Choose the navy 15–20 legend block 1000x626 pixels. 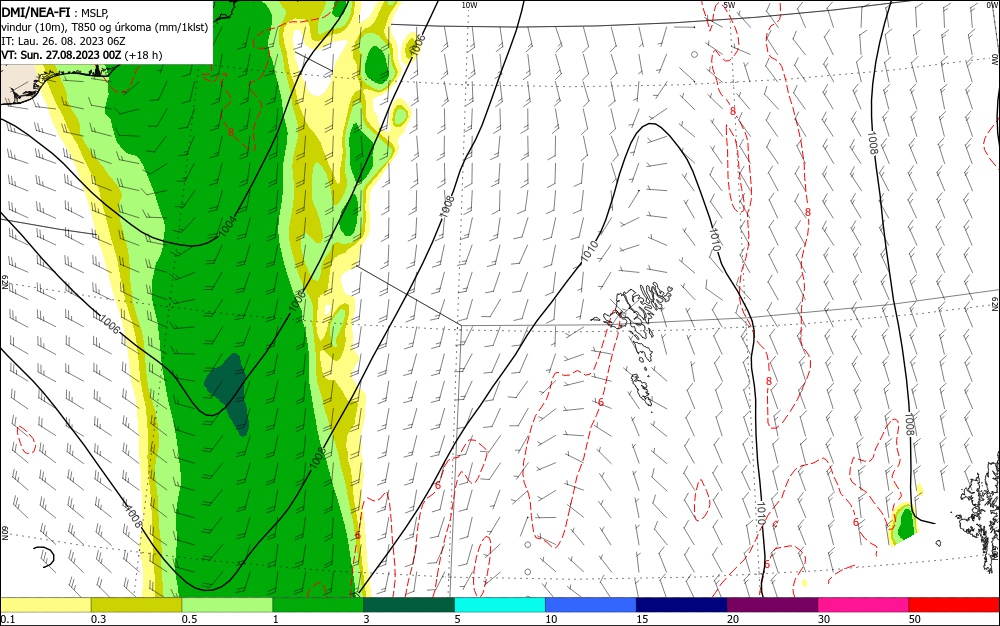[682, 605]
